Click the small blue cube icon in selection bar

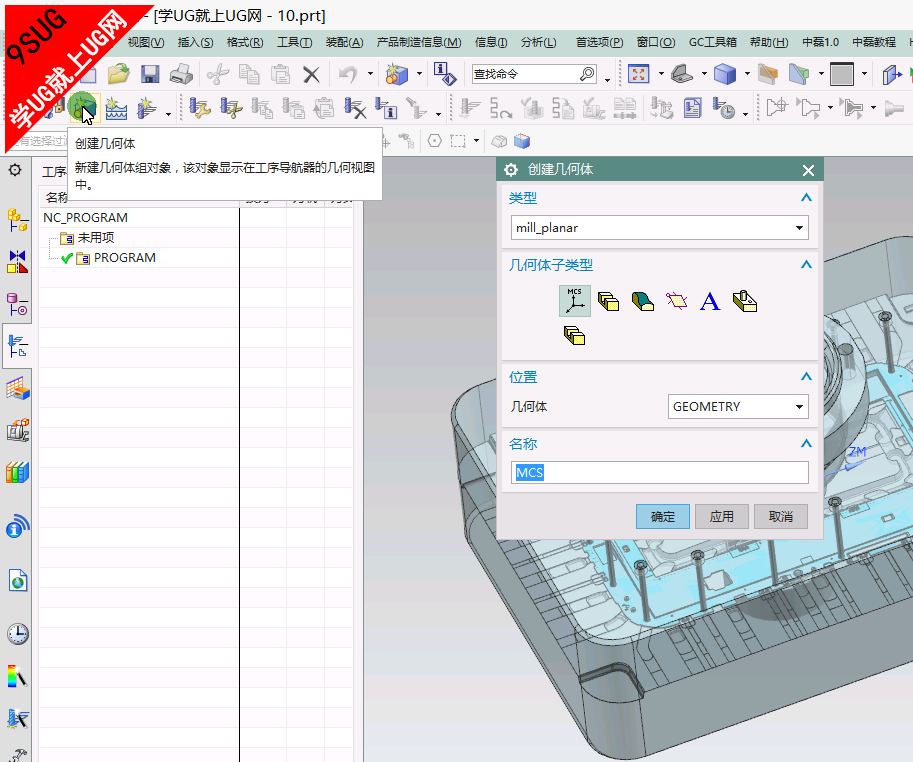pyautogui.click(x=522, y=141)
